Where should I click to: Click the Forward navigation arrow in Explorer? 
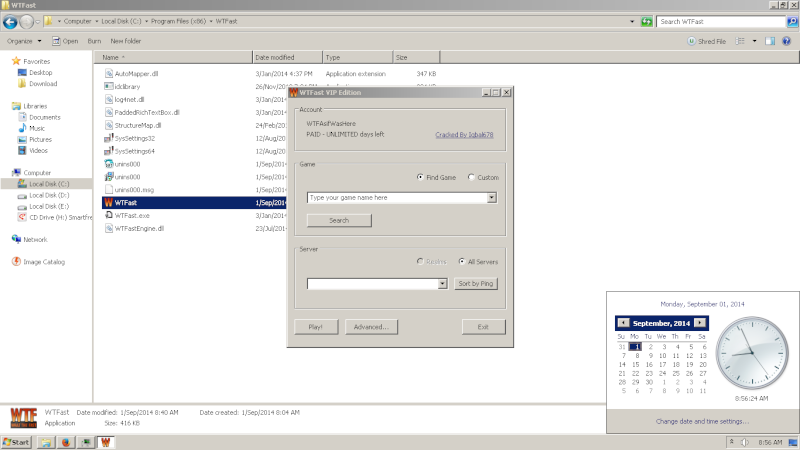point(27,21)
